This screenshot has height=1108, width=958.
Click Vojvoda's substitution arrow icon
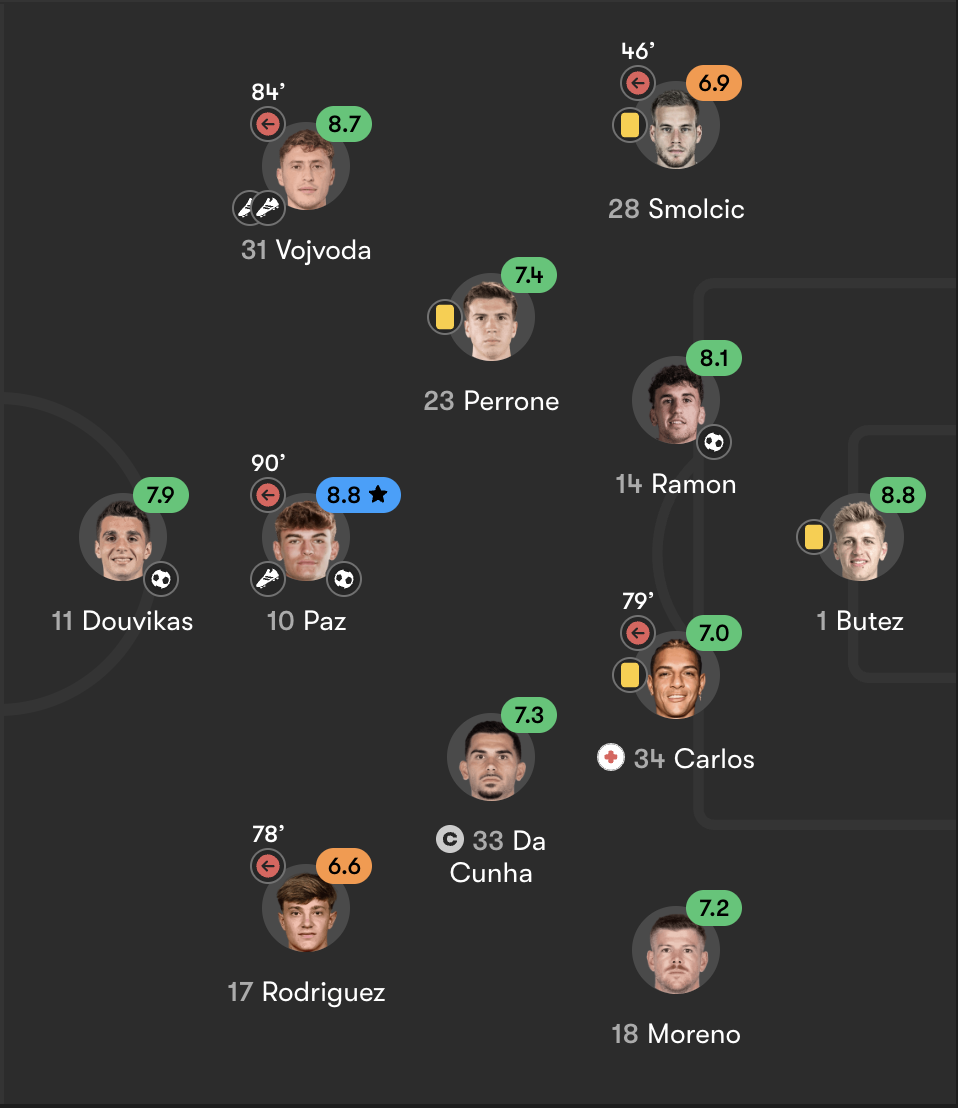267,124
